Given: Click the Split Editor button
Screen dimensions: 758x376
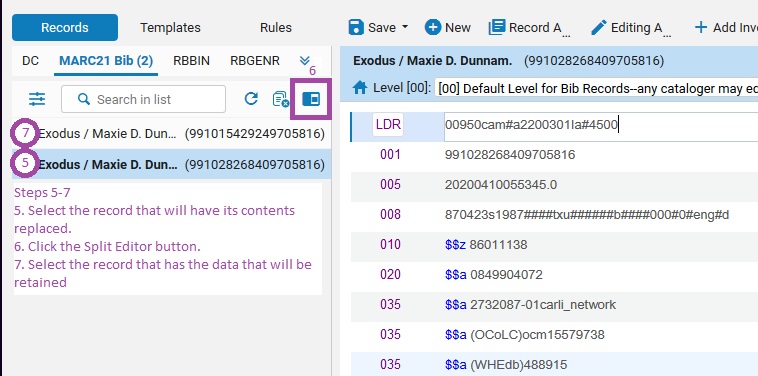Looking at the screenshot, I should tap(311, 99).
